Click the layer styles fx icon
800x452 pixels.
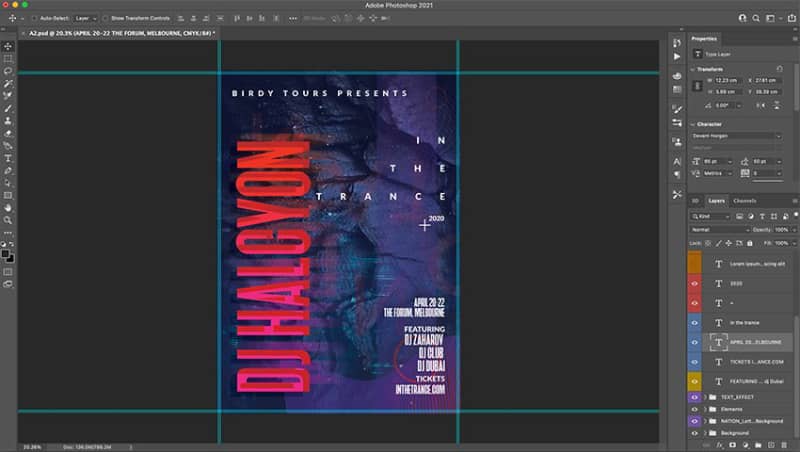(719, 445)
